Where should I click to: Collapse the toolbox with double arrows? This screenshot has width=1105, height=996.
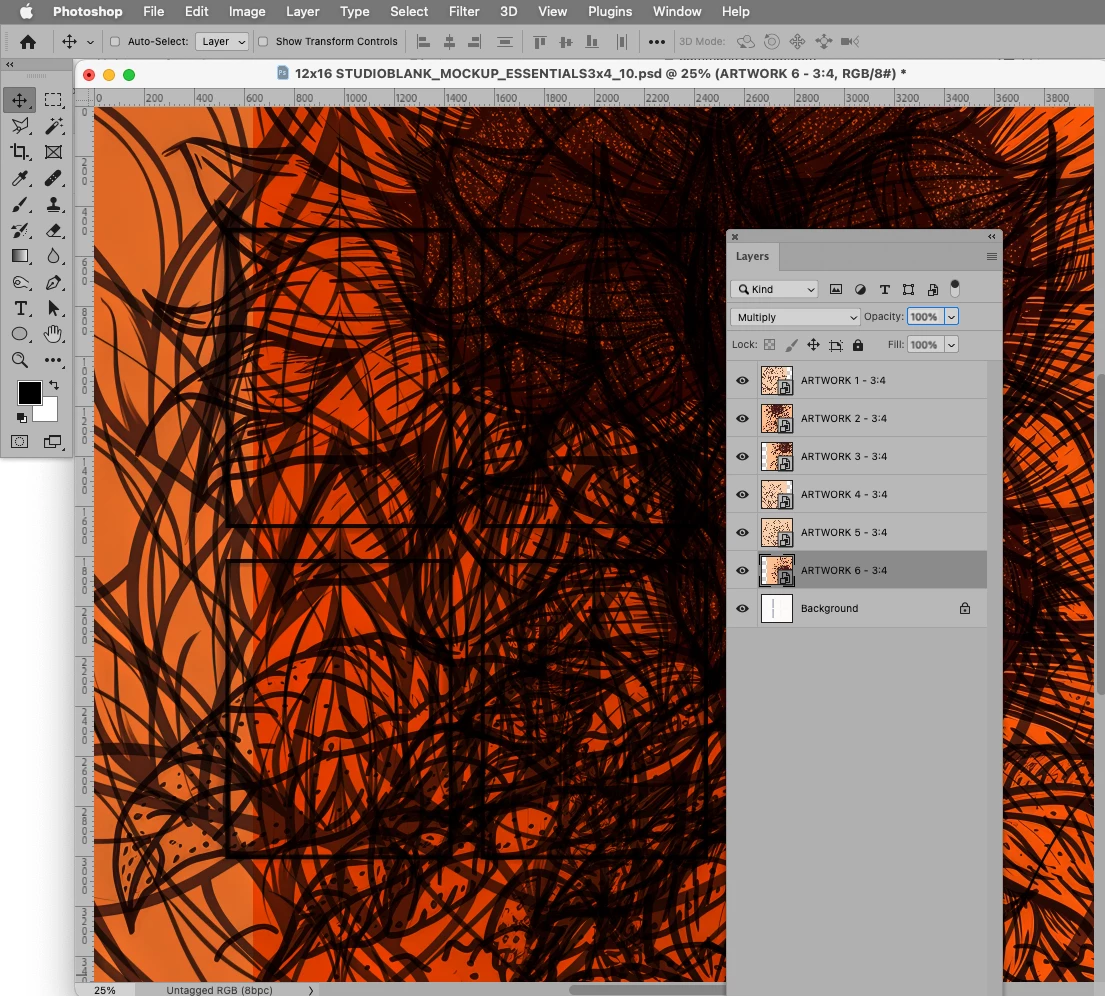pos(10,64)
